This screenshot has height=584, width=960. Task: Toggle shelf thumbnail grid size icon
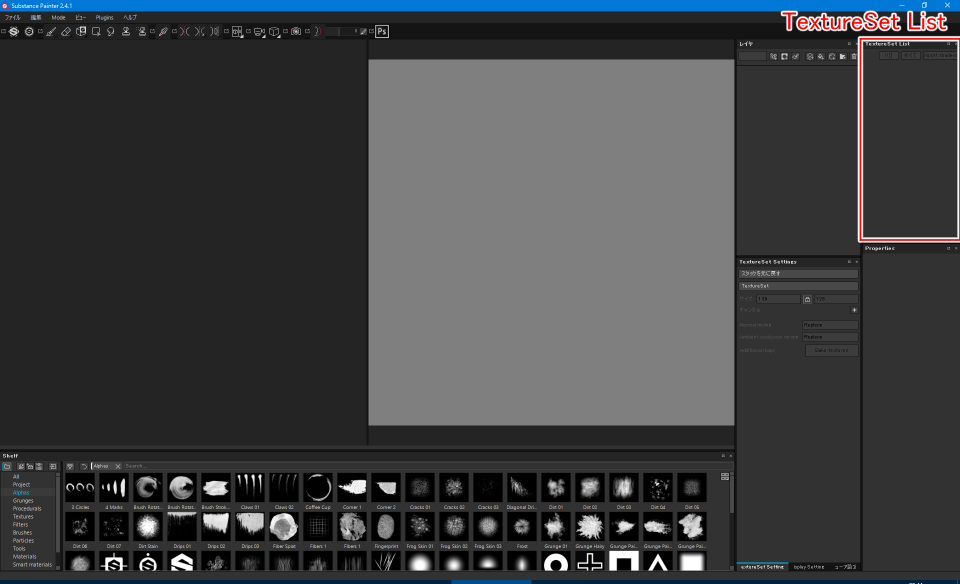pyautogui.click(x=725, y=476)
